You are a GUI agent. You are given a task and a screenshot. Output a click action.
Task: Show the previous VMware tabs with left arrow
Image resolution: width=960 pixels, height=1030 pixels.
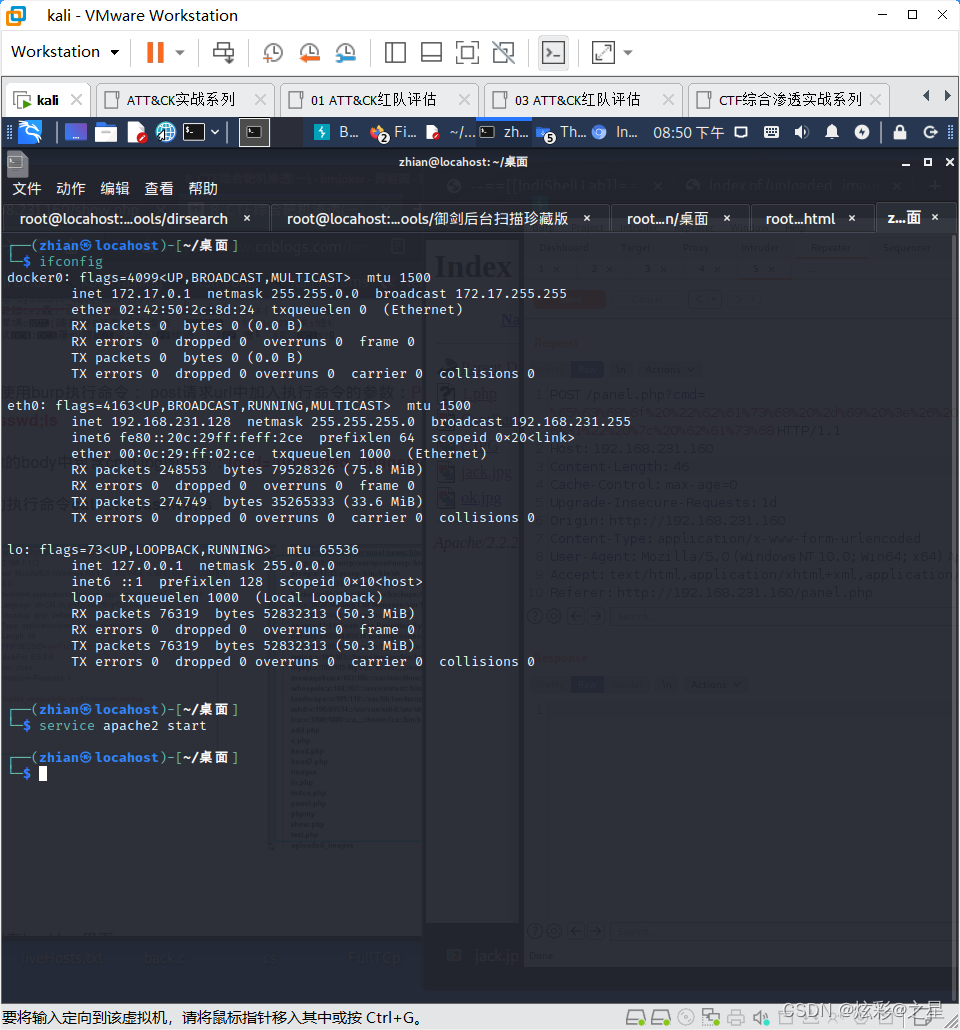[926, 96]
